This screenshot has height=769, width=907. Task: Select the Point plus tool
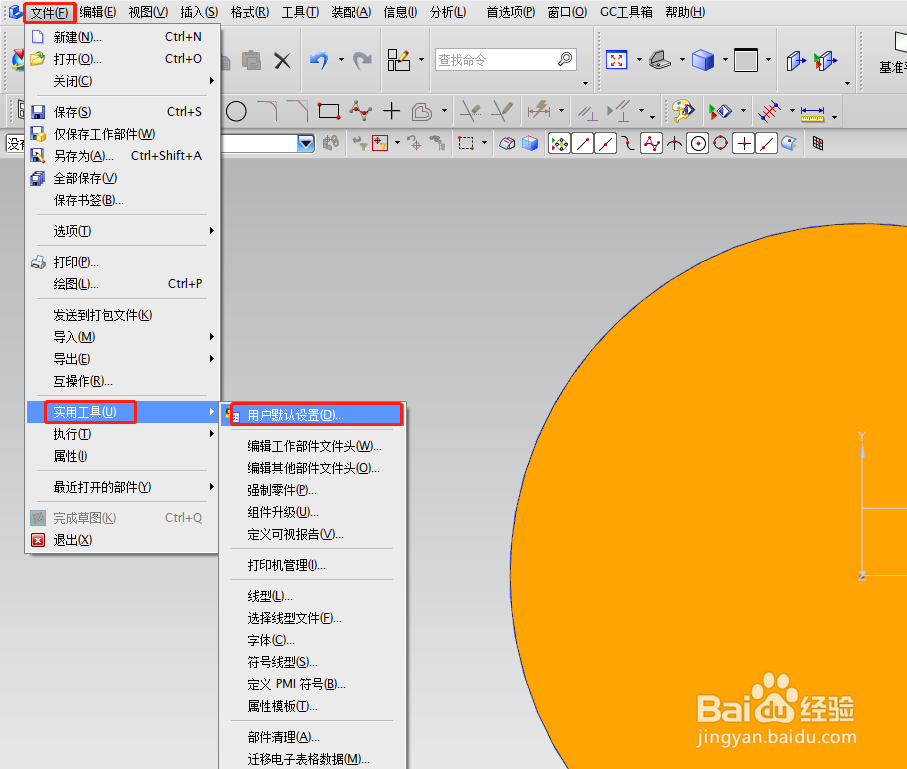[392, 111]
